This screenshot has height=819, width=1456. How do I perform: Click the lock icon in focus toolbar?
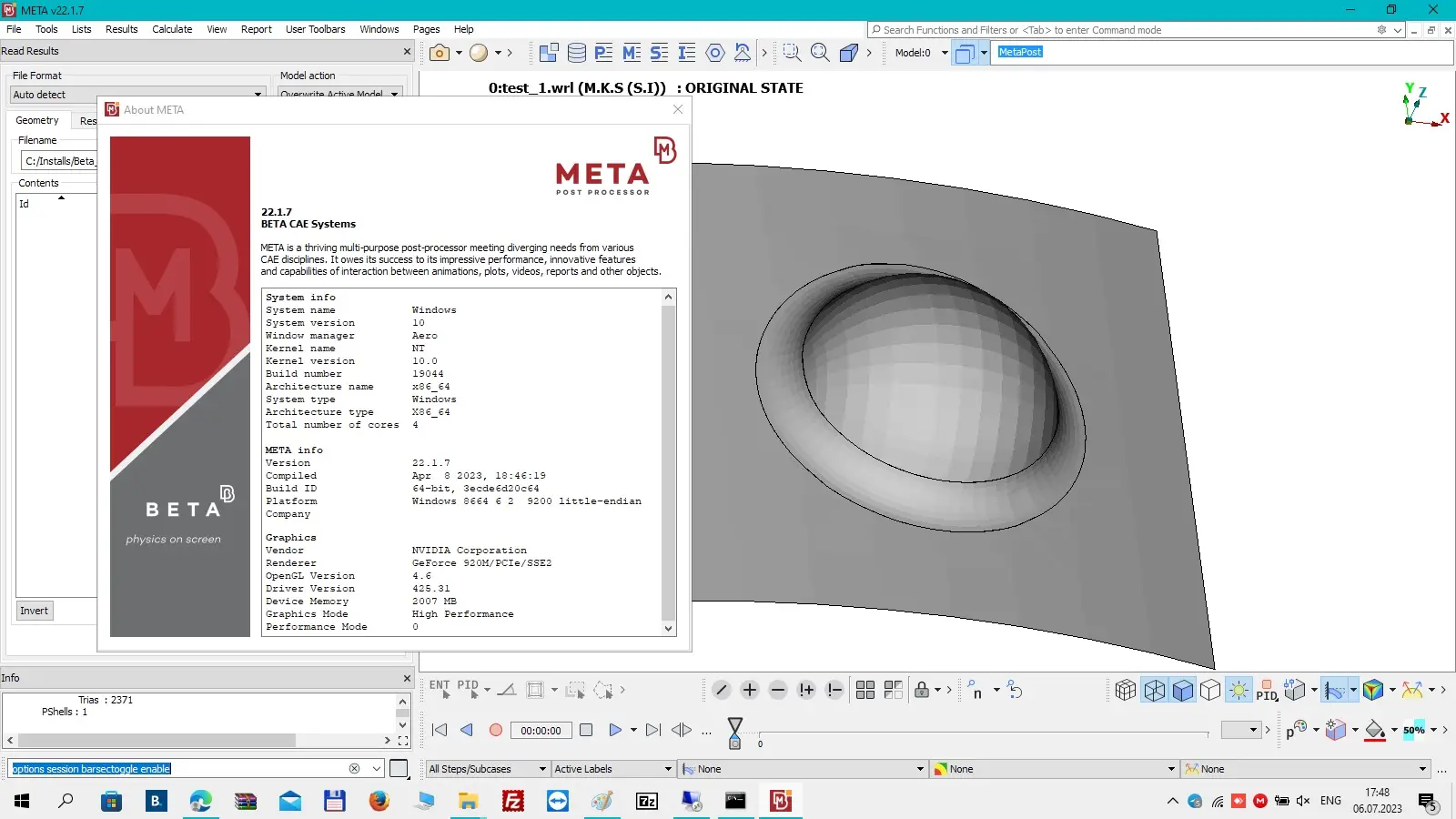[922, 690]
